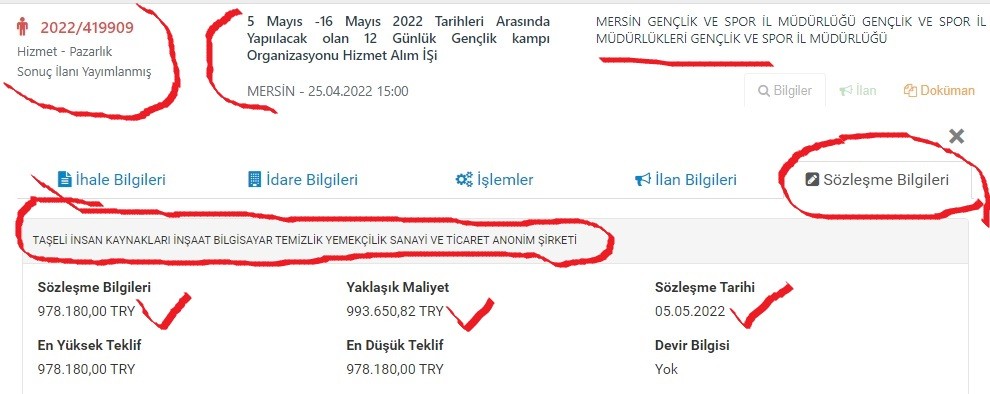
Task: Click the green megaphone icon beside İlan
Action: click(846, 91)
